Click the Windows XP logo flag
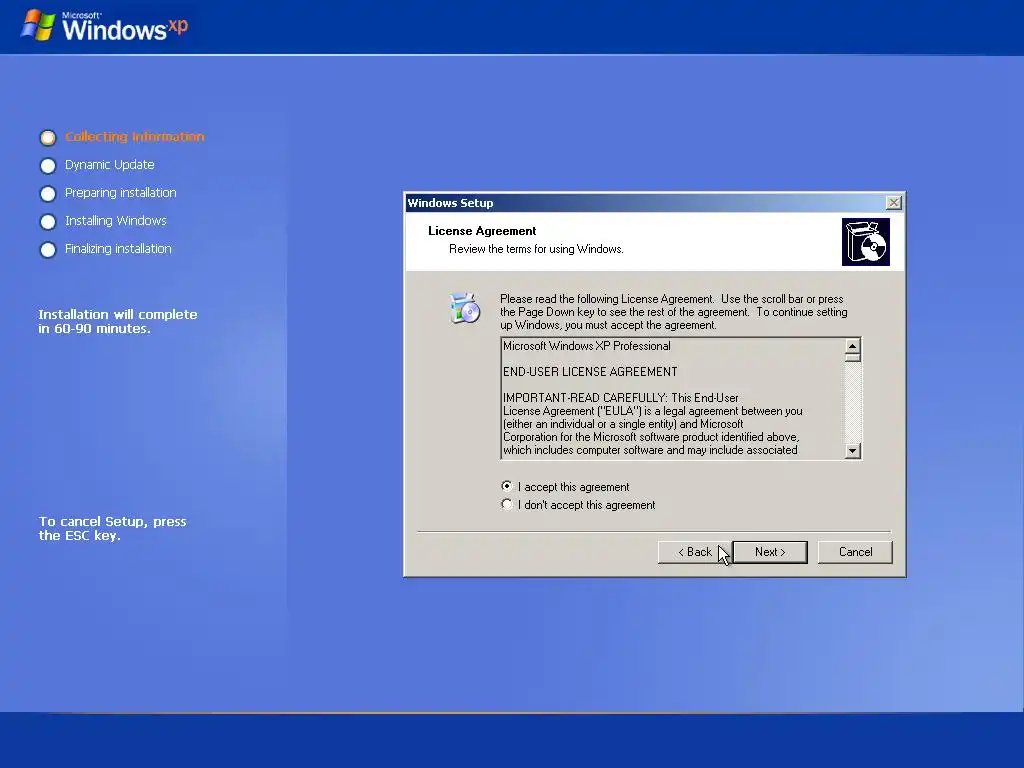This screenshot has height=768, width=1024. point(38,26)
